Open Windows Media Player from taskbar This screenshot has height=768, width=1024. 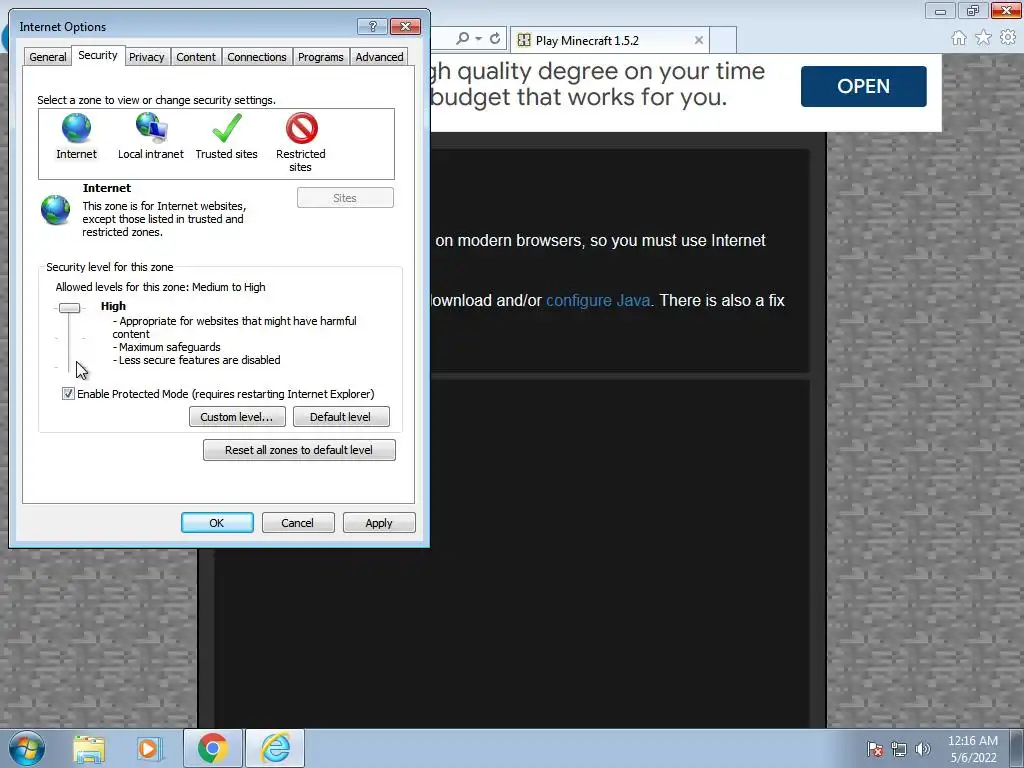click(149, 748)
